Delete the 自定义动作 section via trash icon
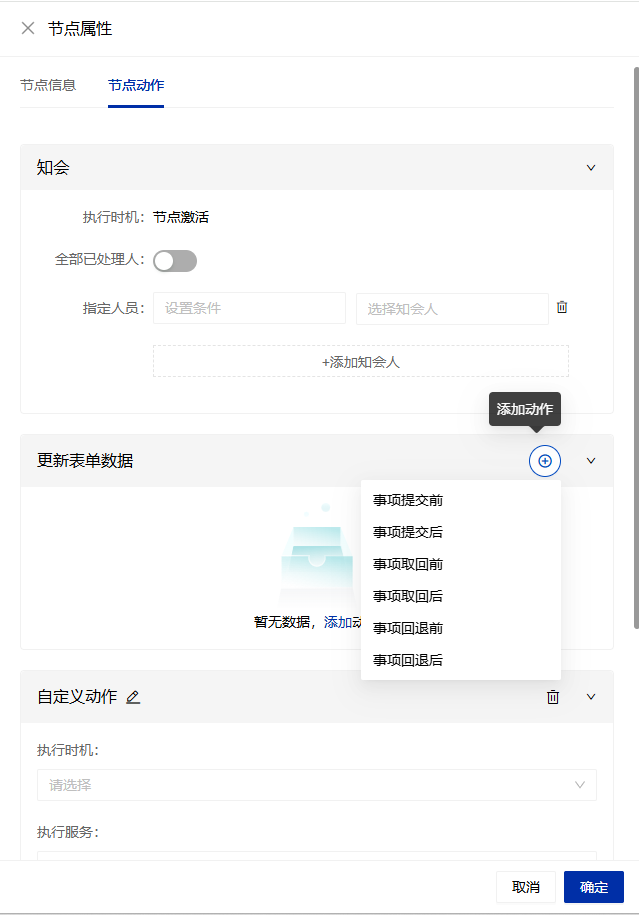 (x=553, y=697)
